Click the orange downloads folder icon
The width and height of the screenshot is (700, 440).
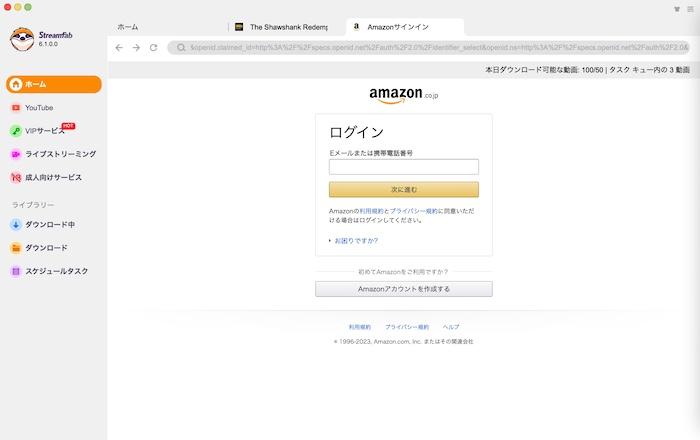pos(16,248)
